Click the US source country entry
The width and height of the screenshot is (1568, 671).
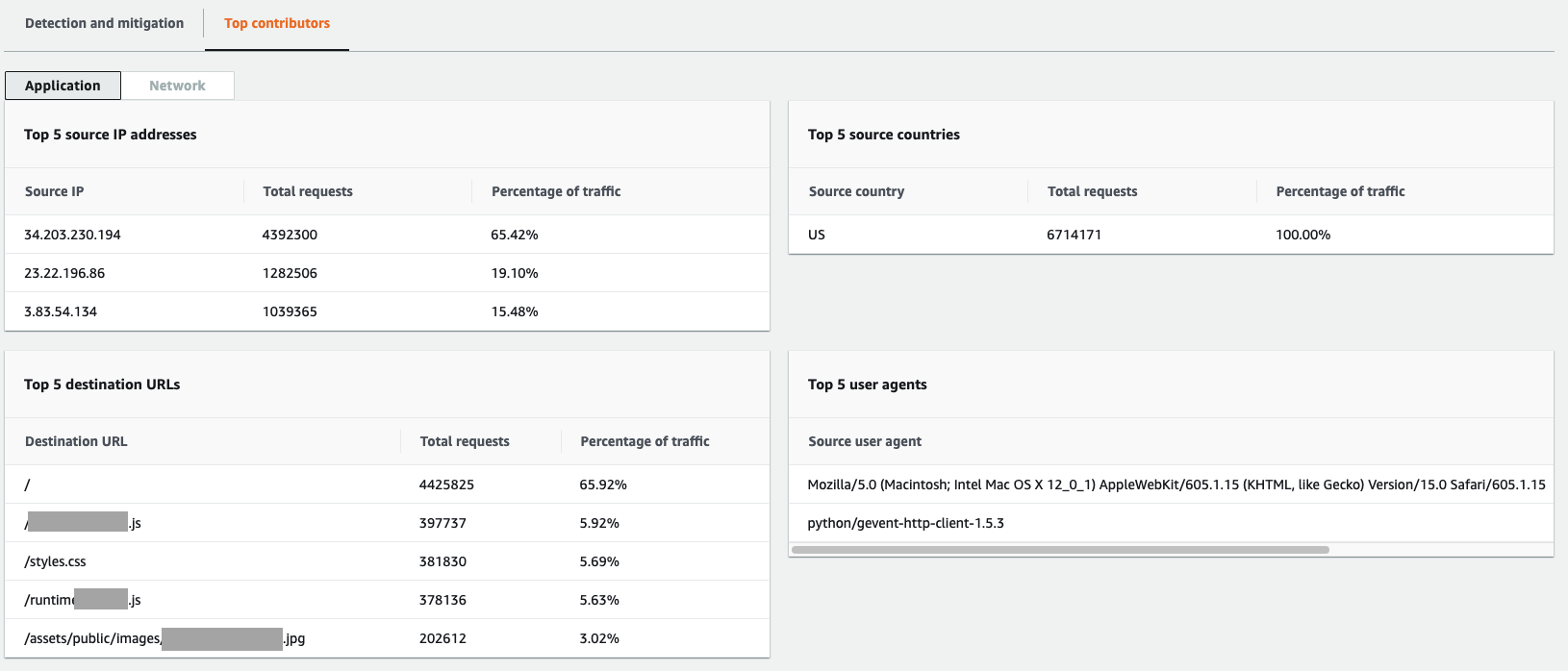[817, 235]
